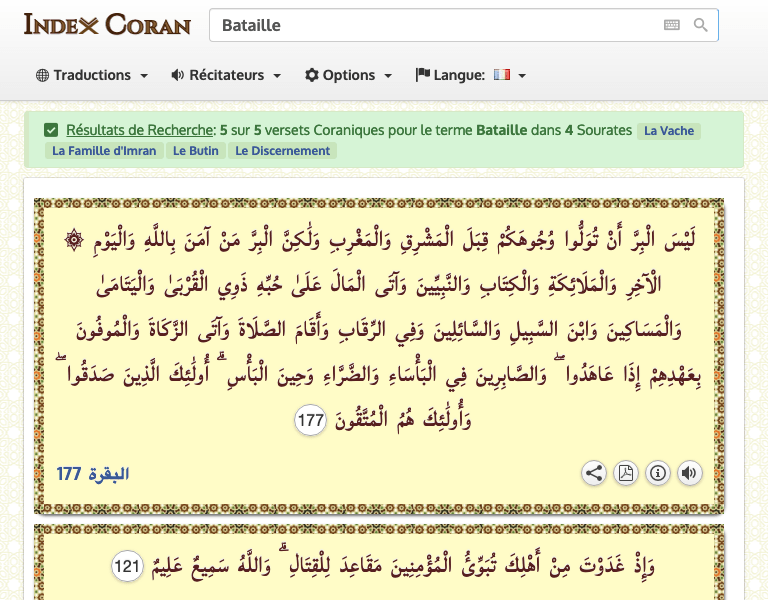Click the magnifying glass search icon
This screenshot has height=600, width=768.
coord(701,25)
